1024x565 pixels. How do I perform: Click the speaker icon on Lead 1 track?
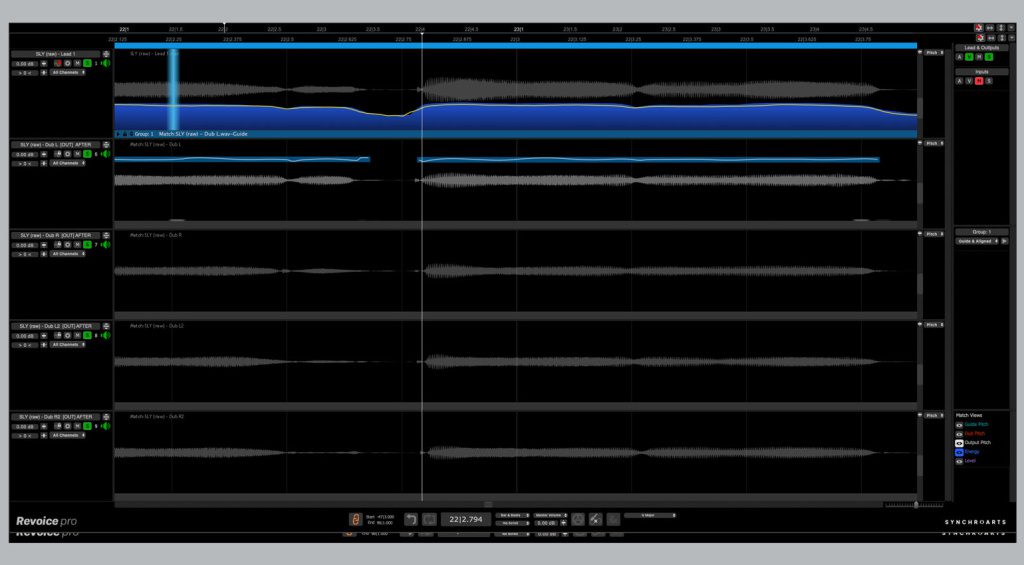point(106,63)
